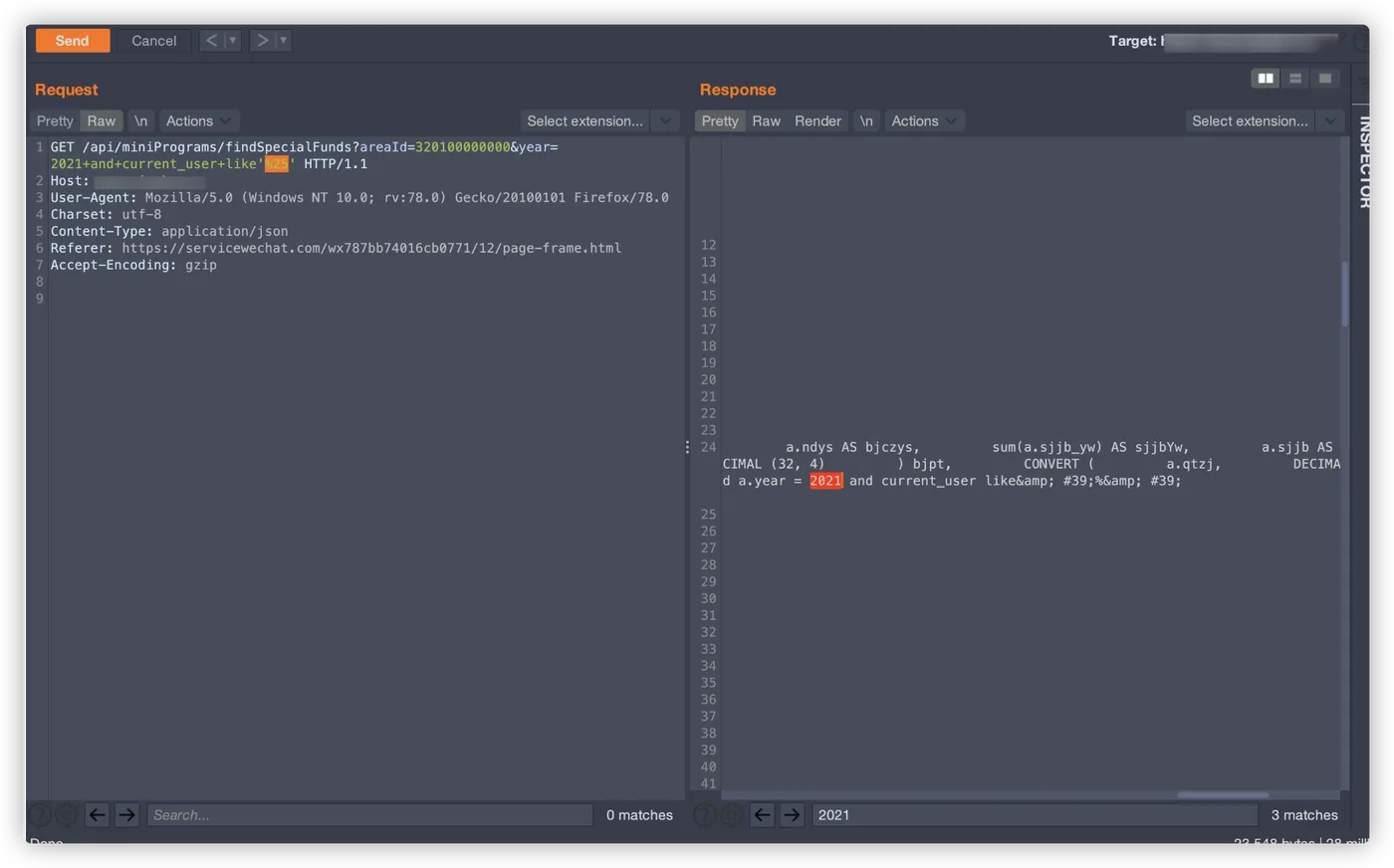Open the back history dropdown arrow
The height and width of the screenshot is (868, 1394).
(233, 41)
